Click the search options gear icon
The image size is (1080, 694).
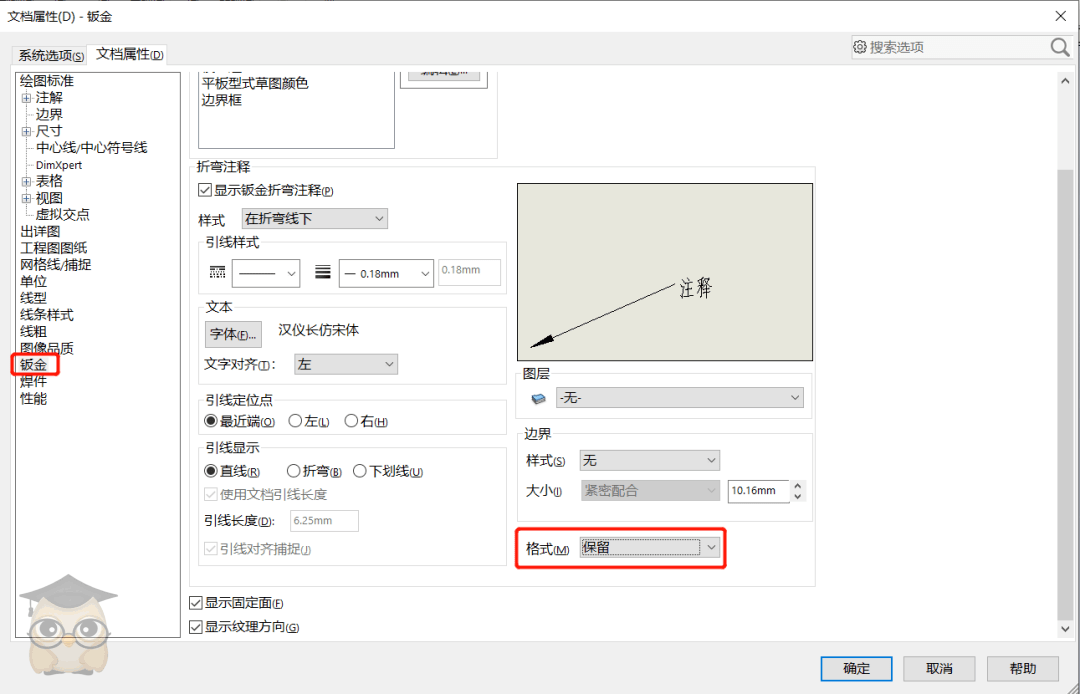859,47
